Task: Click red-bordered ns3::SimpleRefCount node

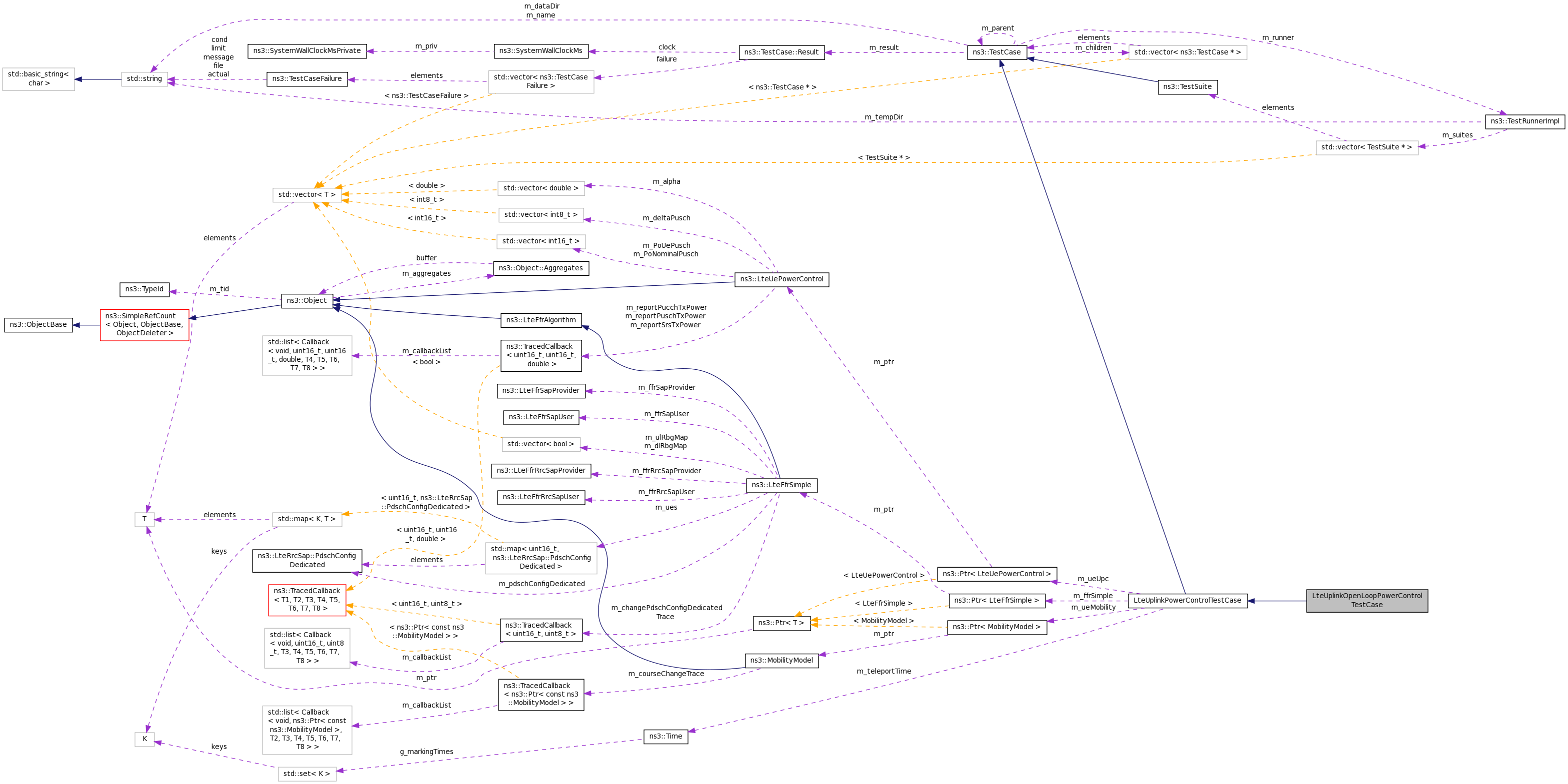Action: tap(144, 325)
